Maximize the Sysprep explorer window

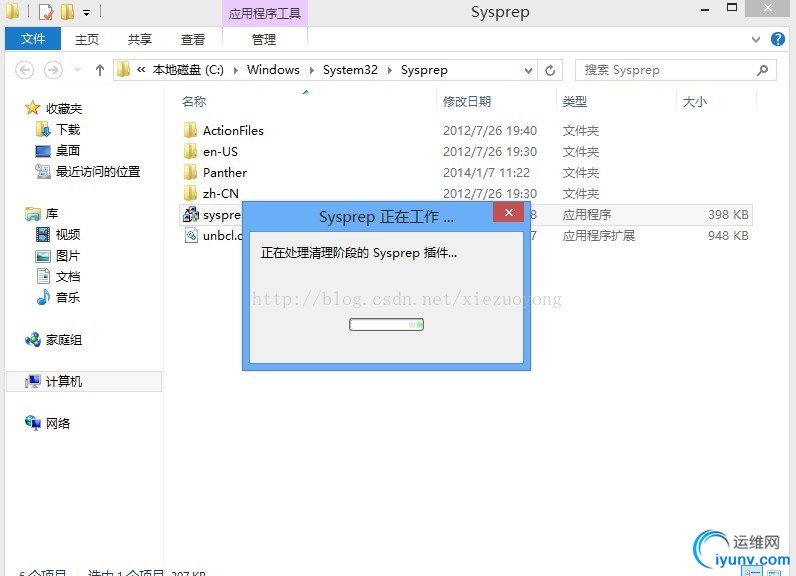732,8
